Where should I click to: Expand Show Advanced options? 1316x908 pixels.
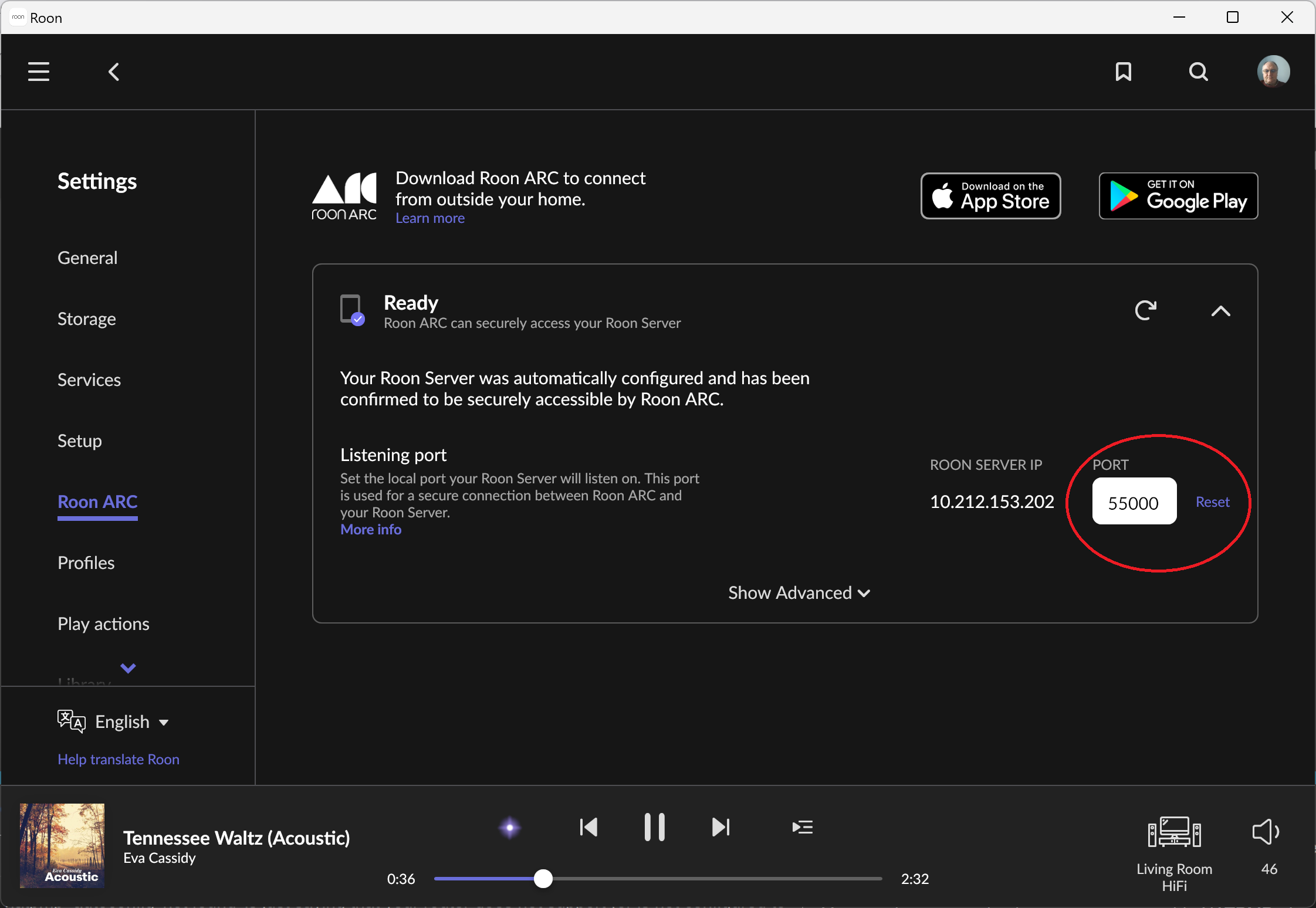[799, 592]
